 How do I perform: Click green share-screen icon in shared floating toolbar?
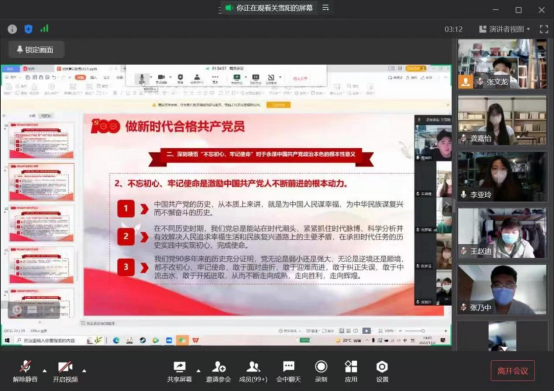pyautogui.click(x=237, y=78)
